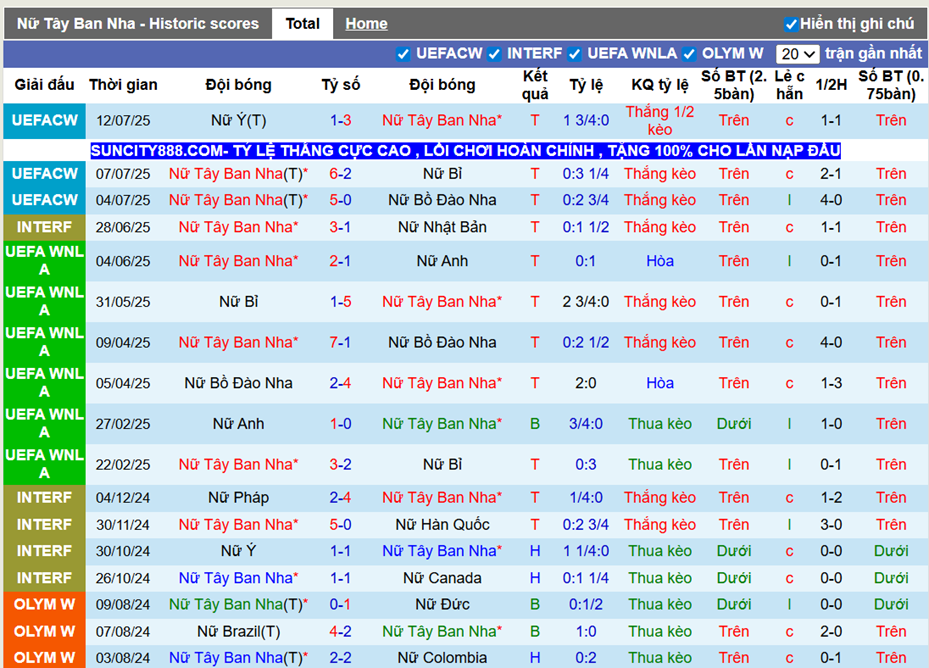929x668 pixels.
Task: Click Nữ Đức team name
Action: tap(442, 604)
